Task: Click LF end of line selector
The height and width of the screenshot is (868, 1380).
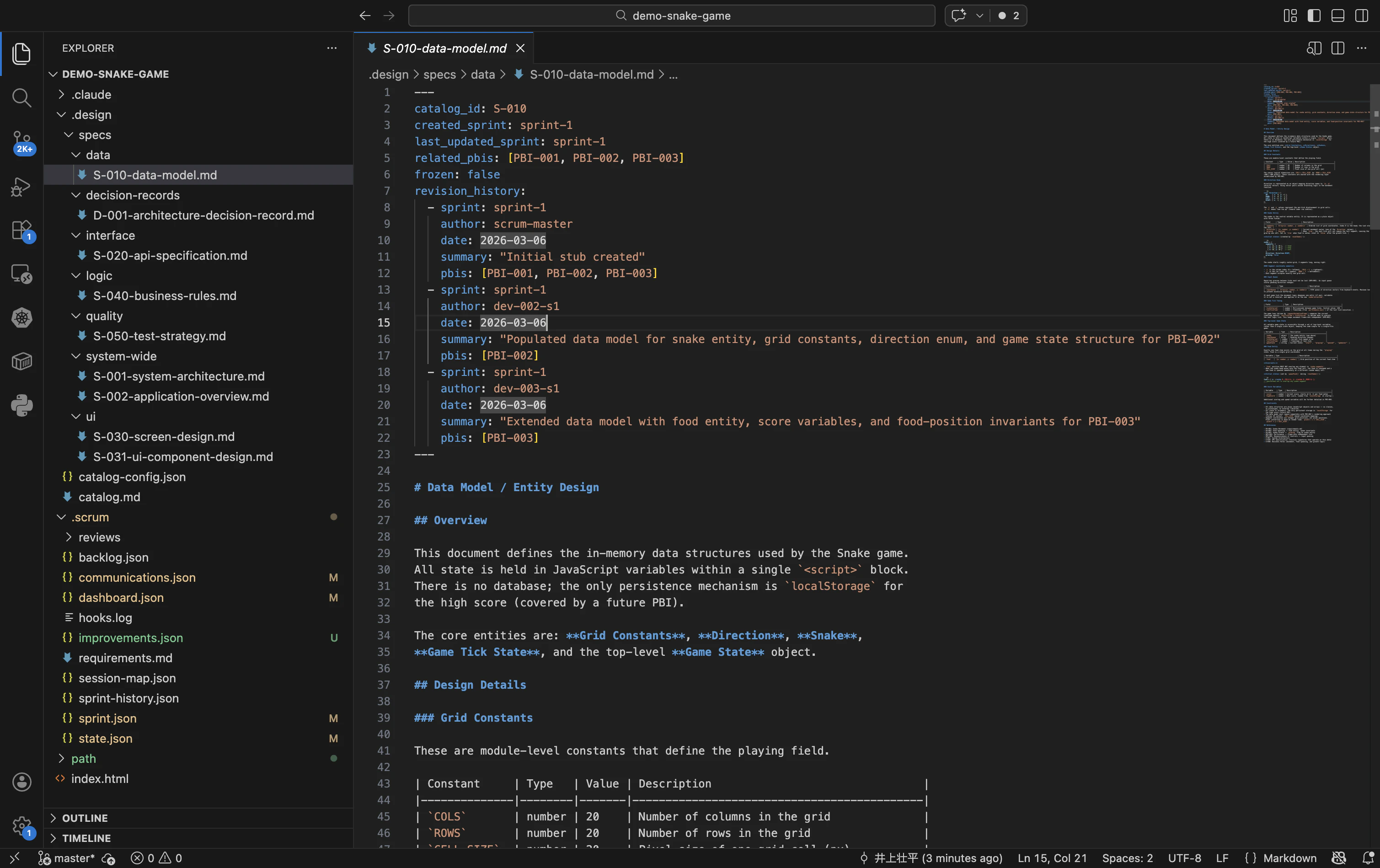Action: (x=1222, y=858)
